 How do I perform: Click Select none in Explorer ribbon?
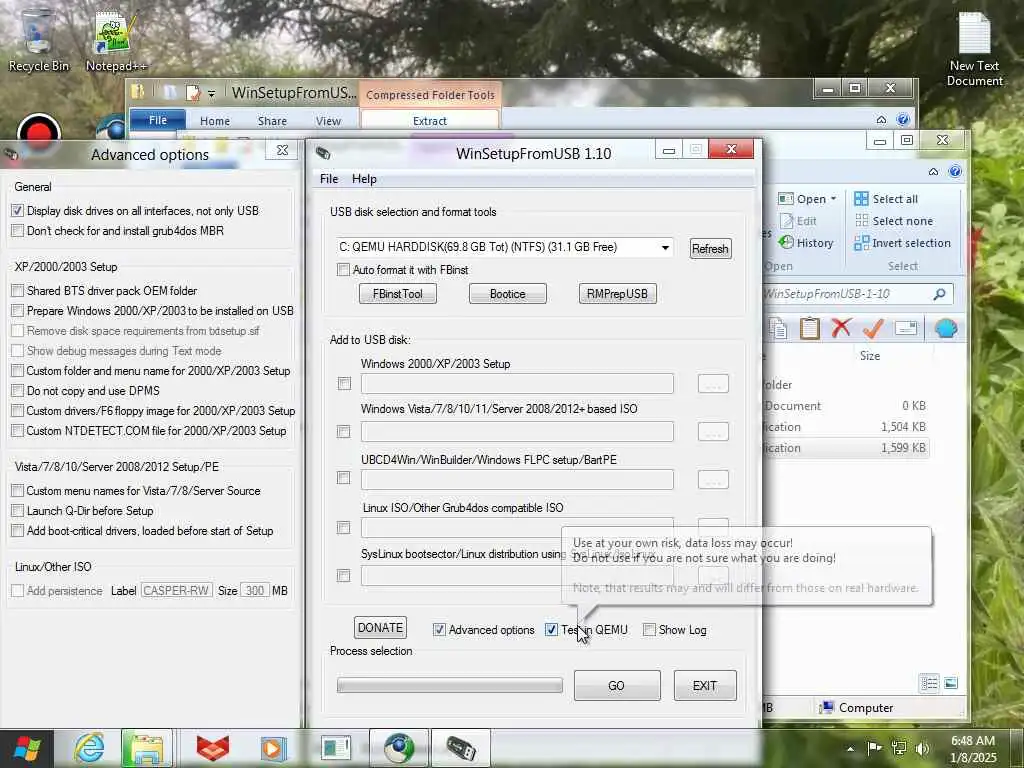894,221
